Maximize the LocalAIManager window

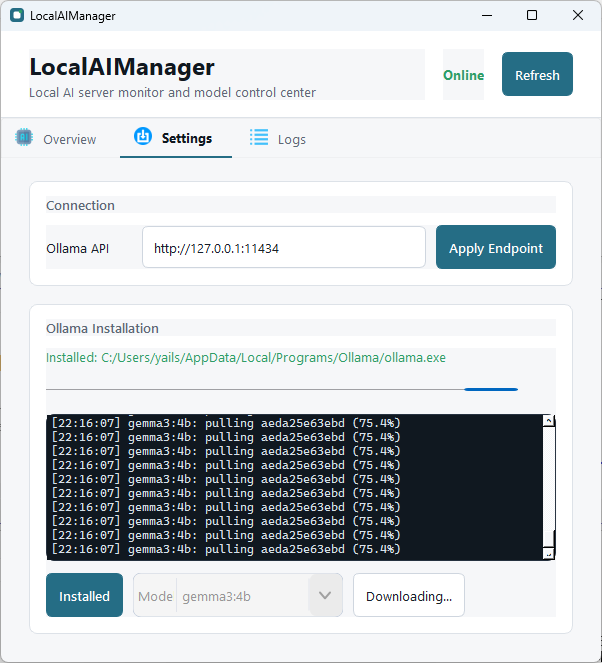(x=532, y=16)
